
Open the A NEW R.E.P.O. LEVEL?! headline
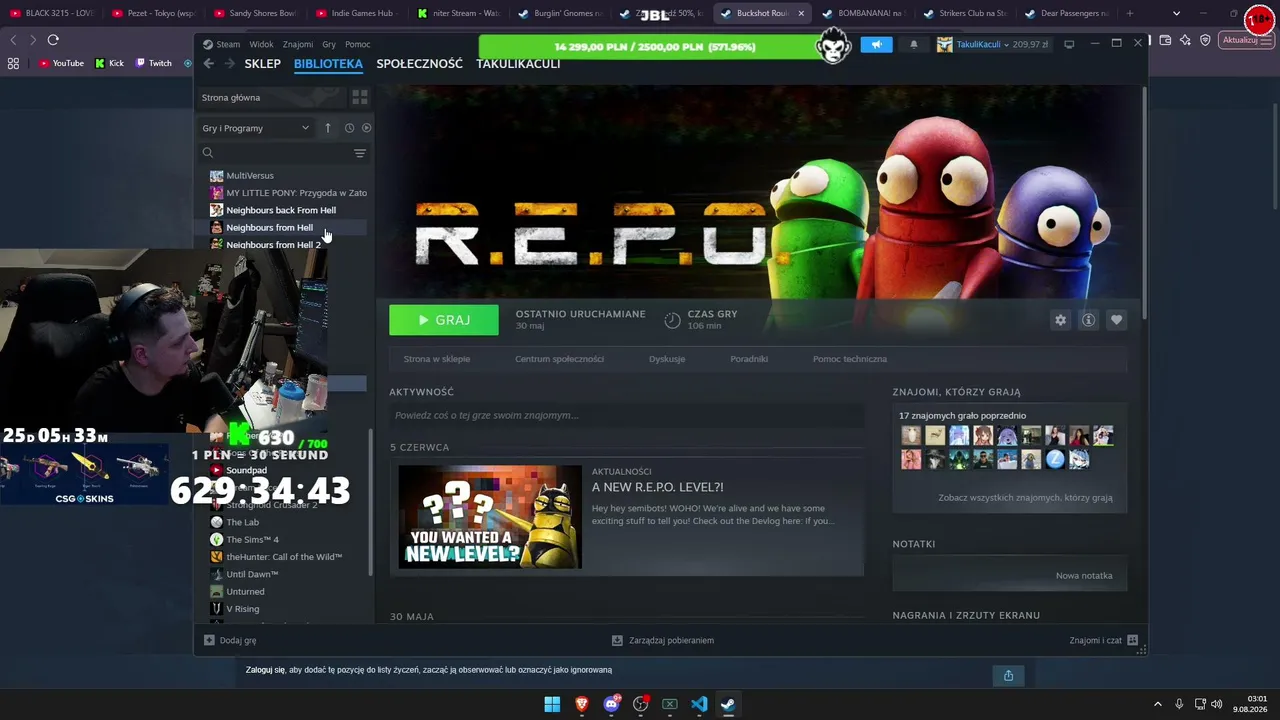(657, 487)
